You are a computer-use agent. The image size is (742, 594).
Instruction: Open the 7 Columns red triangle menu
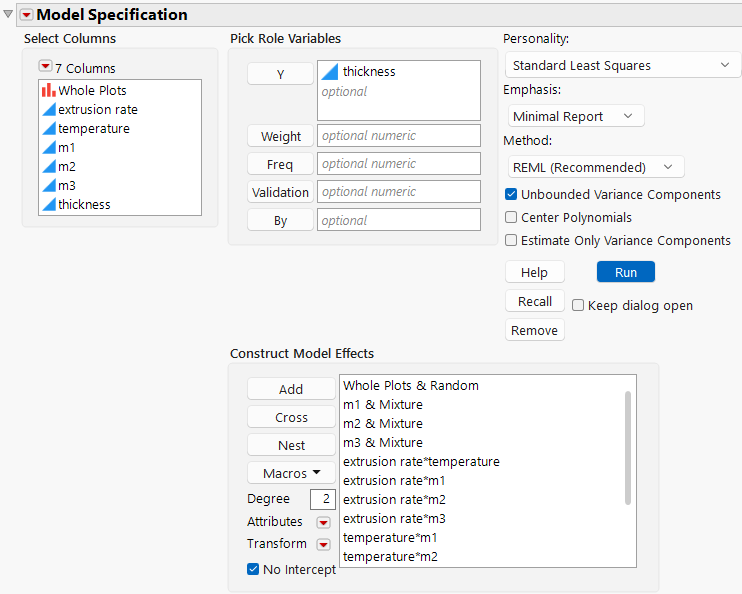tap(45, 67)
